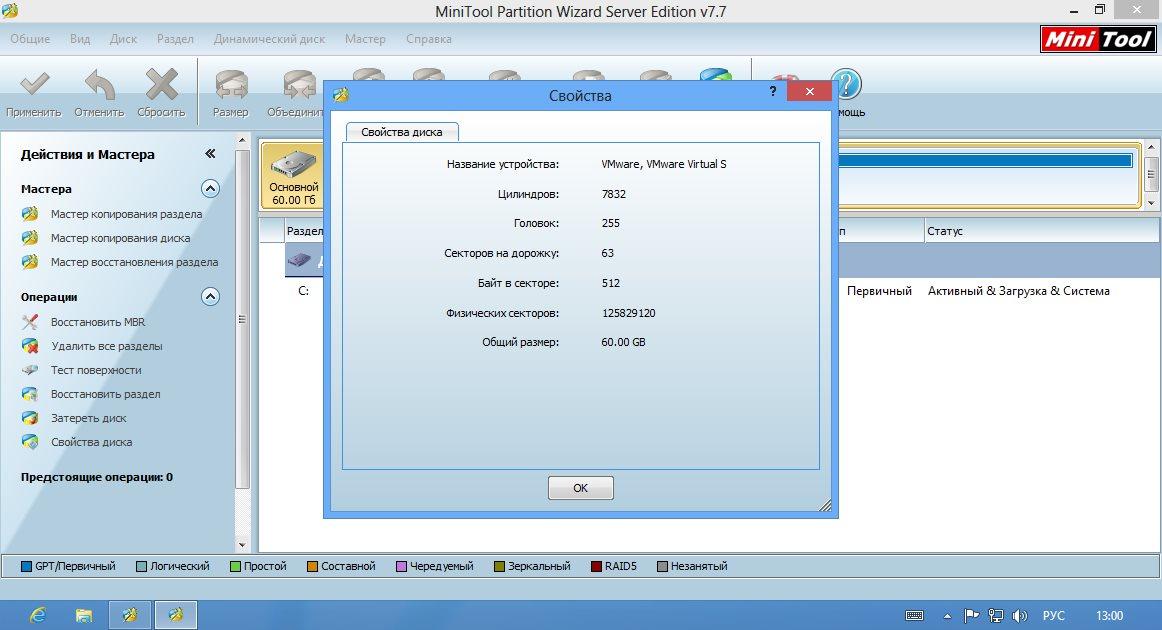Screen dimensions: 1162x630
Task: Click the Тест поверхности icon
Action: (30, 370)
